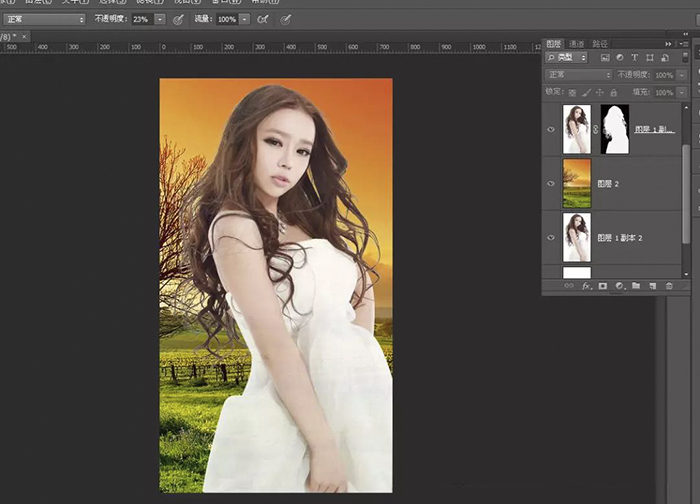Toggle visibility of top masked layer
Screen dimensions: 700x504
551,129
